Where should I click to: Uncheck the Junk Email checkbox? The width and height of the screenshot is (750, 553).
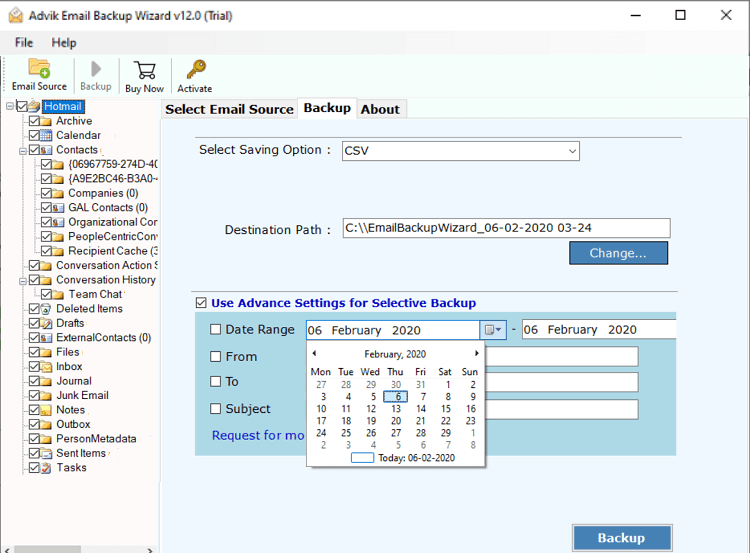(x=34, y=395)
